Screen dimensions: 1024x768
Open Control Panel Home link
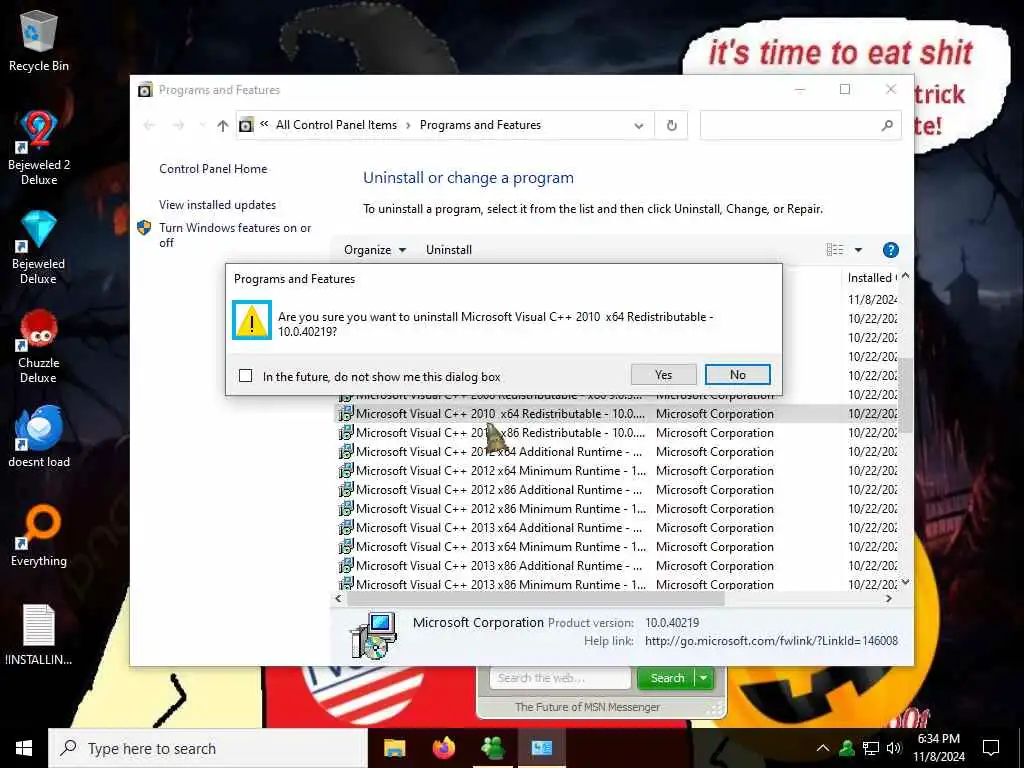click(213, 168)
